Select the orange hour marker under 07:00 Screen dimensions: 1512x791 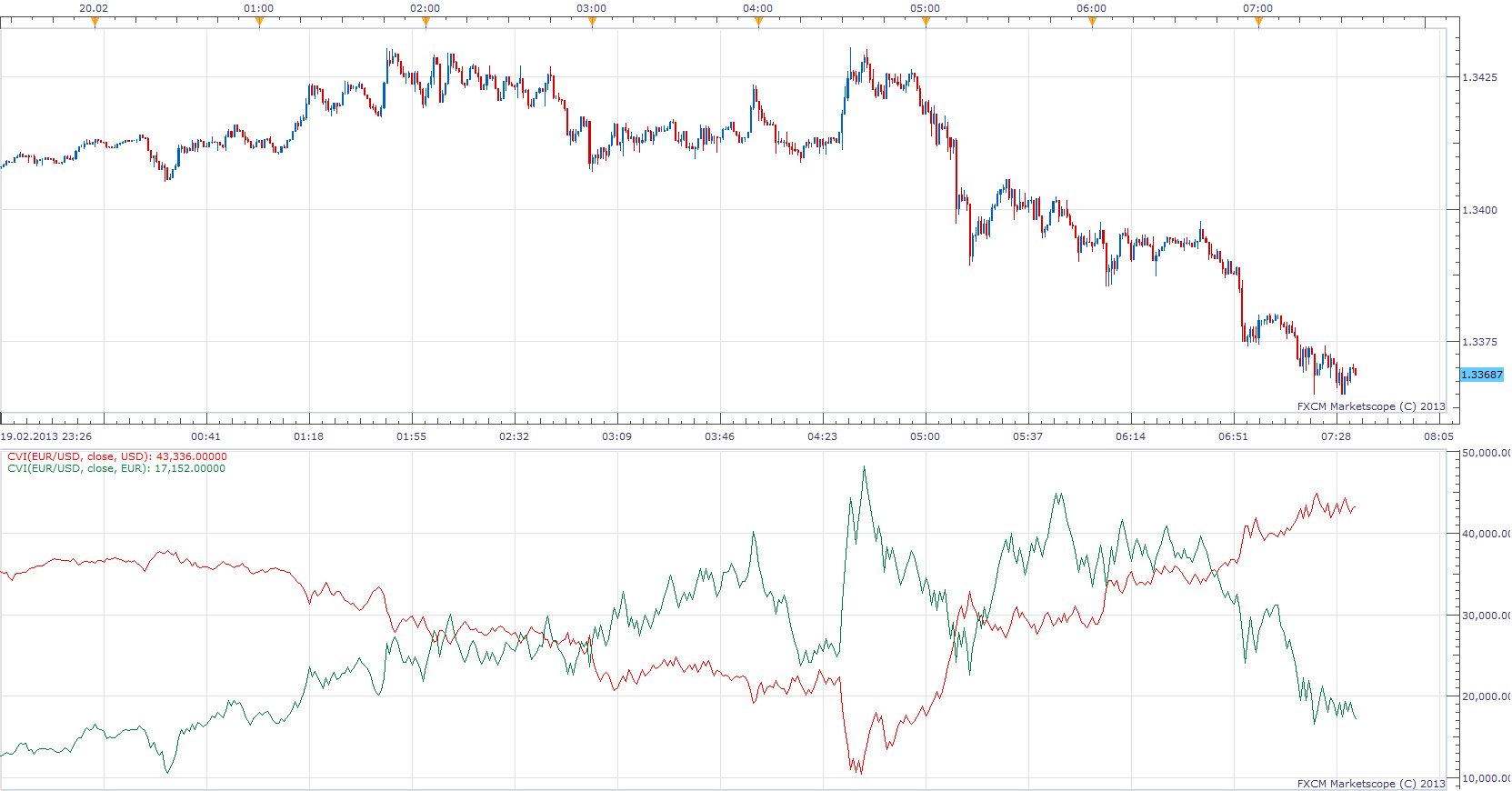(x=1258, y=23)
